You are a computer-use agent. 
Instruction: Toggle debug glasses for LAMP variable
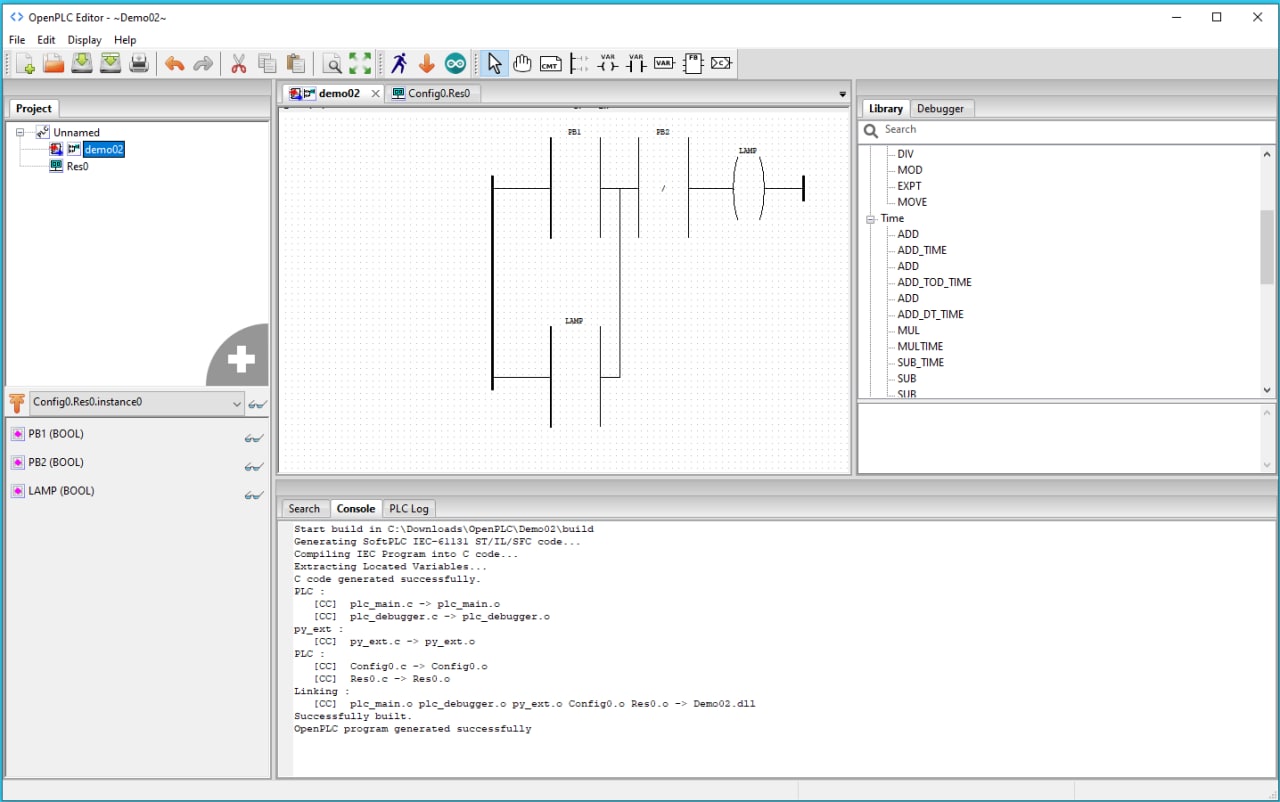click(x=254, y=495)
